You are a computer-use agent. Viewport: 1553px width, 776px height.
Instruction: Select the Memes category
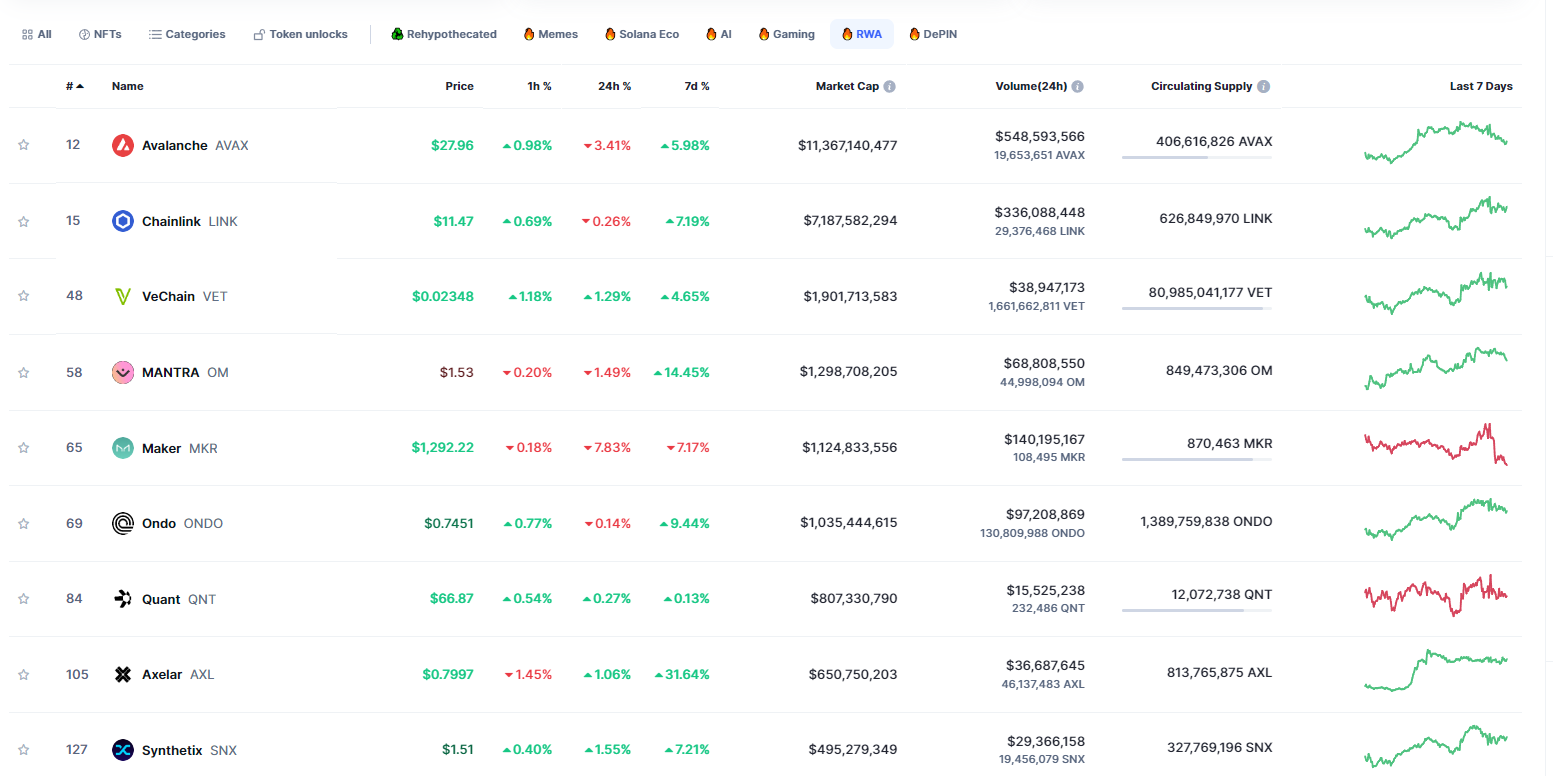point(551,34)
